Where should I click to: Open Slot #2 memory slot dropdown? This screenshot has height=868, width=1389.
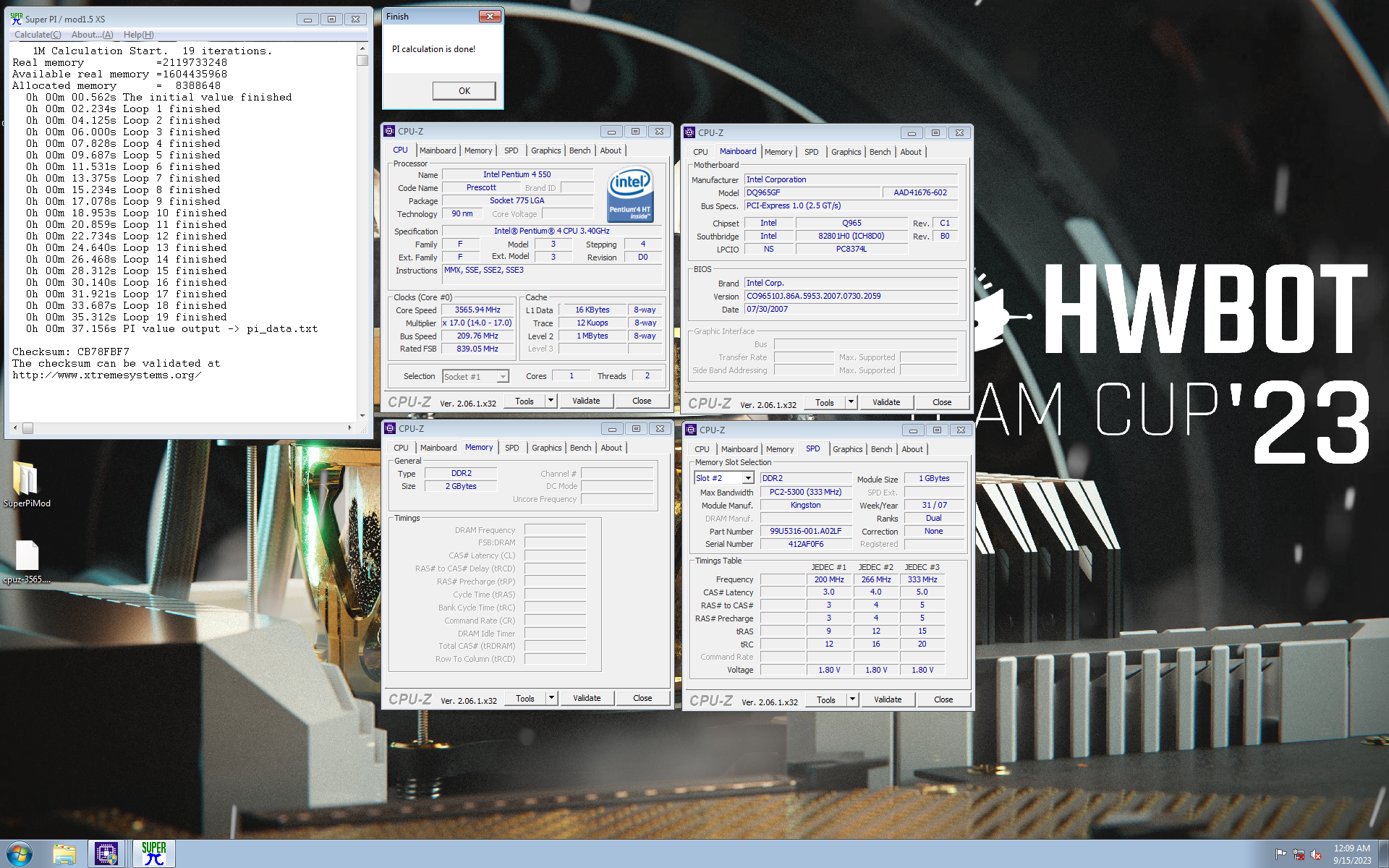click(748, 478)
